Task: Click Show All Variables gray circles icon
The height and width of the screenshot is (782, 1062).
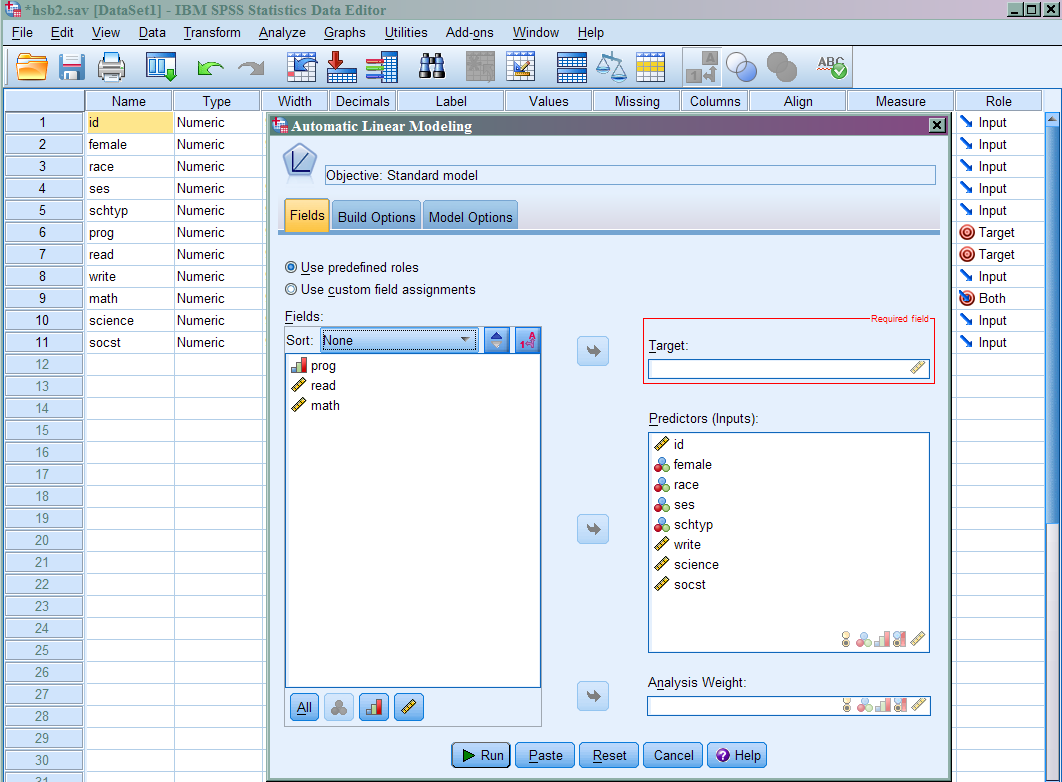Action: (x=782, y=67)
